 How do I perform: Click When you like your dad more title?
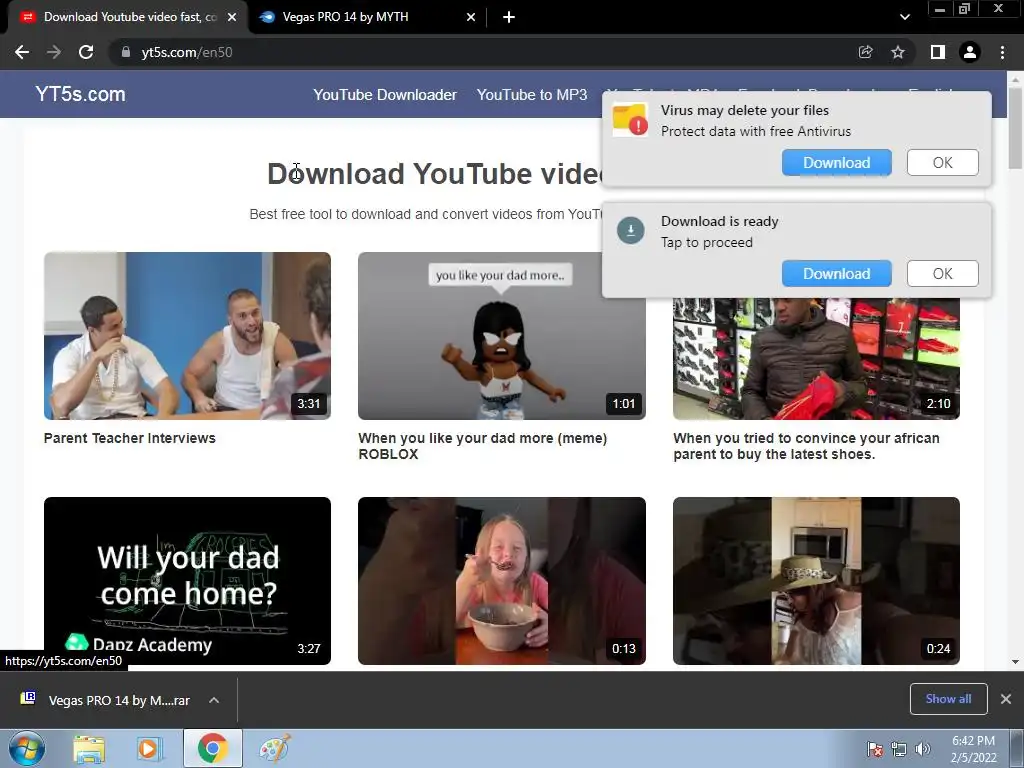[x=483, y=446]
